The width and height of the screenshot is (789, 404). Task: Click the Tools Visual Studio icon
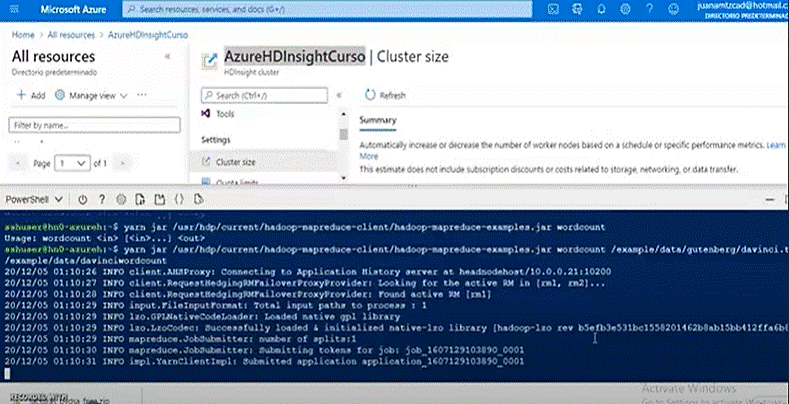(205, 114)
